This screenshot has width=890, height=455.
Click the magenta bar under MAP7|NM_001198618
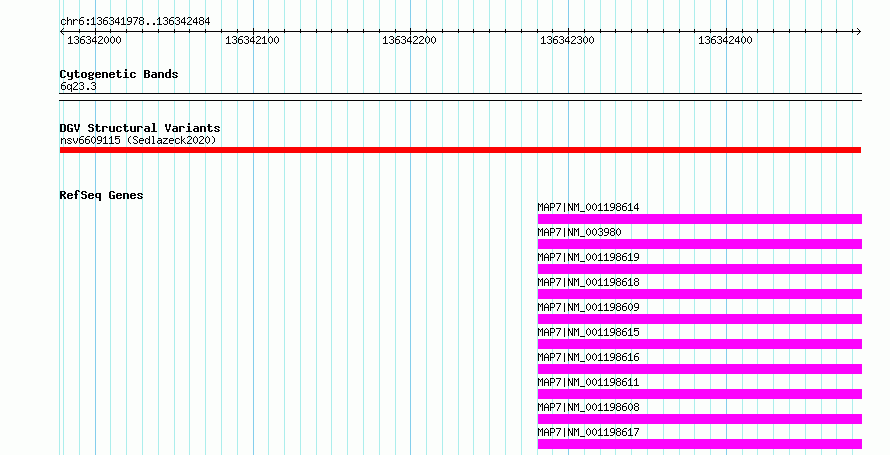pos(700,294)
